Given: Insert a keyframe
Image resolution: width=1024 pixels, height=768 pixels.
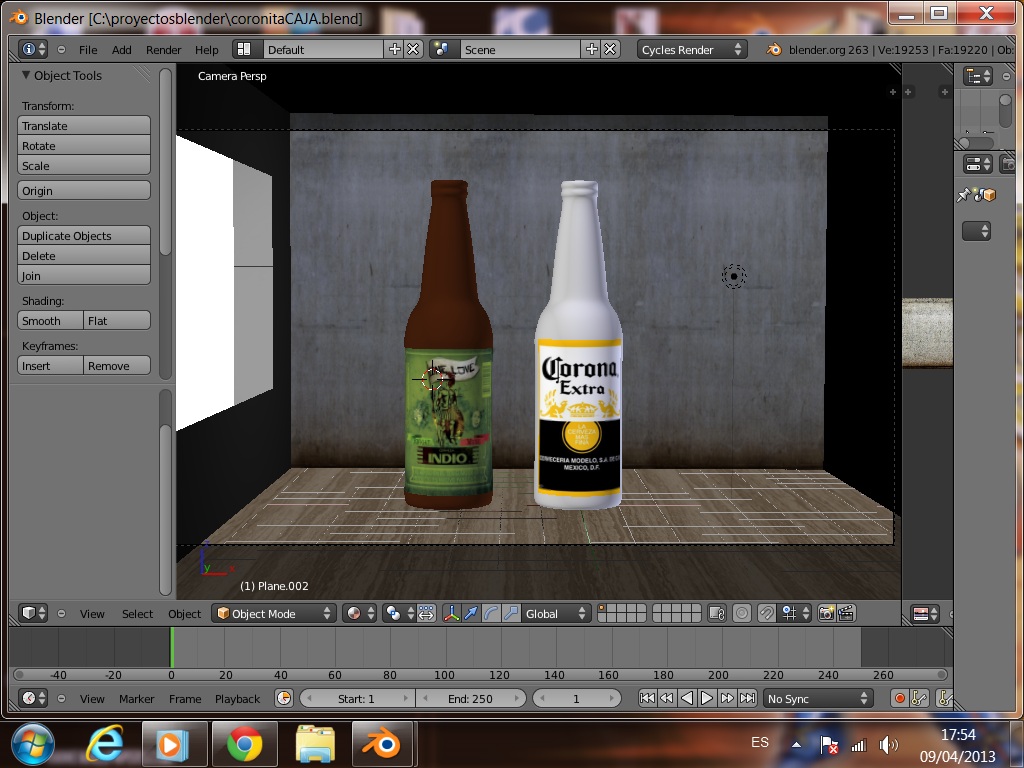Looking at the screenshot, I should [x=50, y=366].
